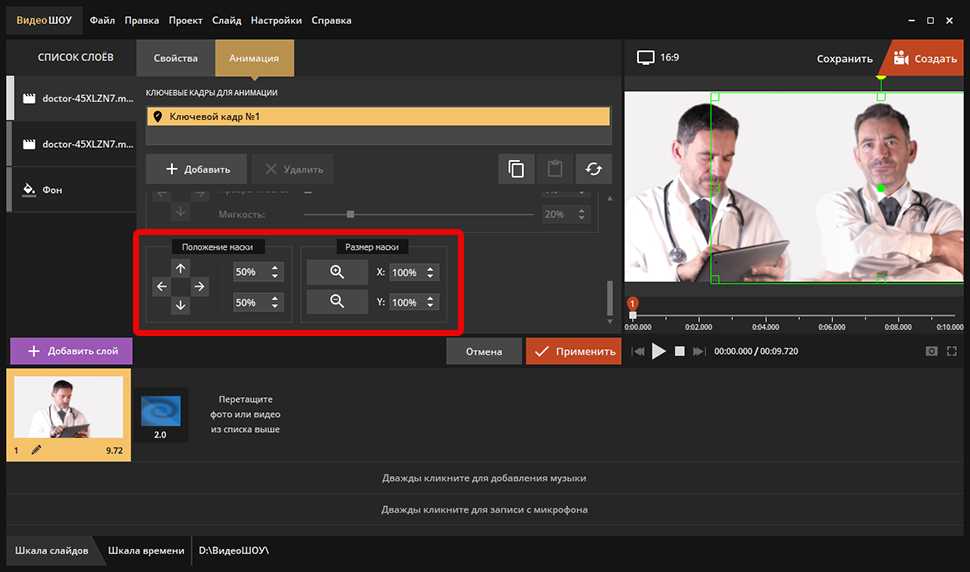Click the reset (circular arrows) keyframe icon
The width and height of the screenshot is (970, 572).
(593, 169)
